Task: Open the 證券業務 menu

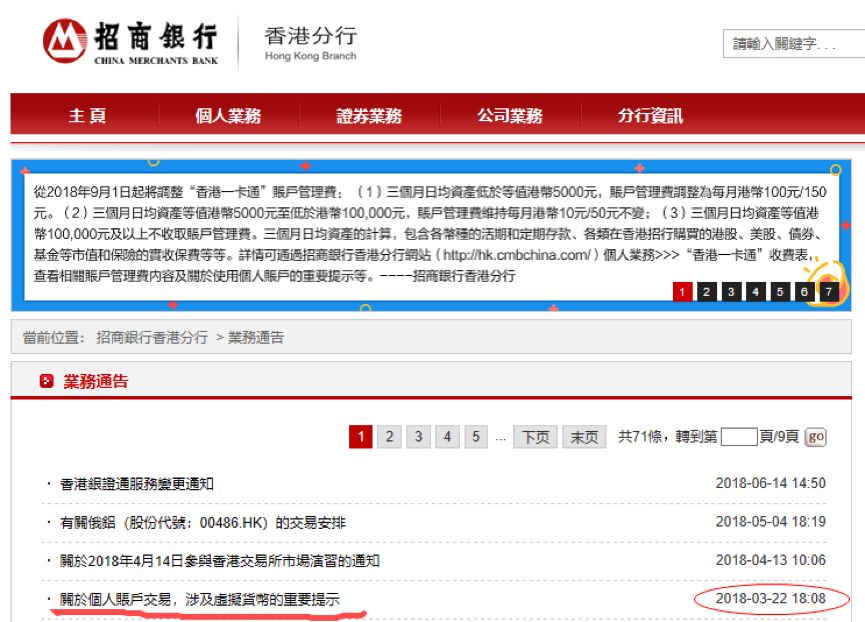Action: click(x=369, y=115)
